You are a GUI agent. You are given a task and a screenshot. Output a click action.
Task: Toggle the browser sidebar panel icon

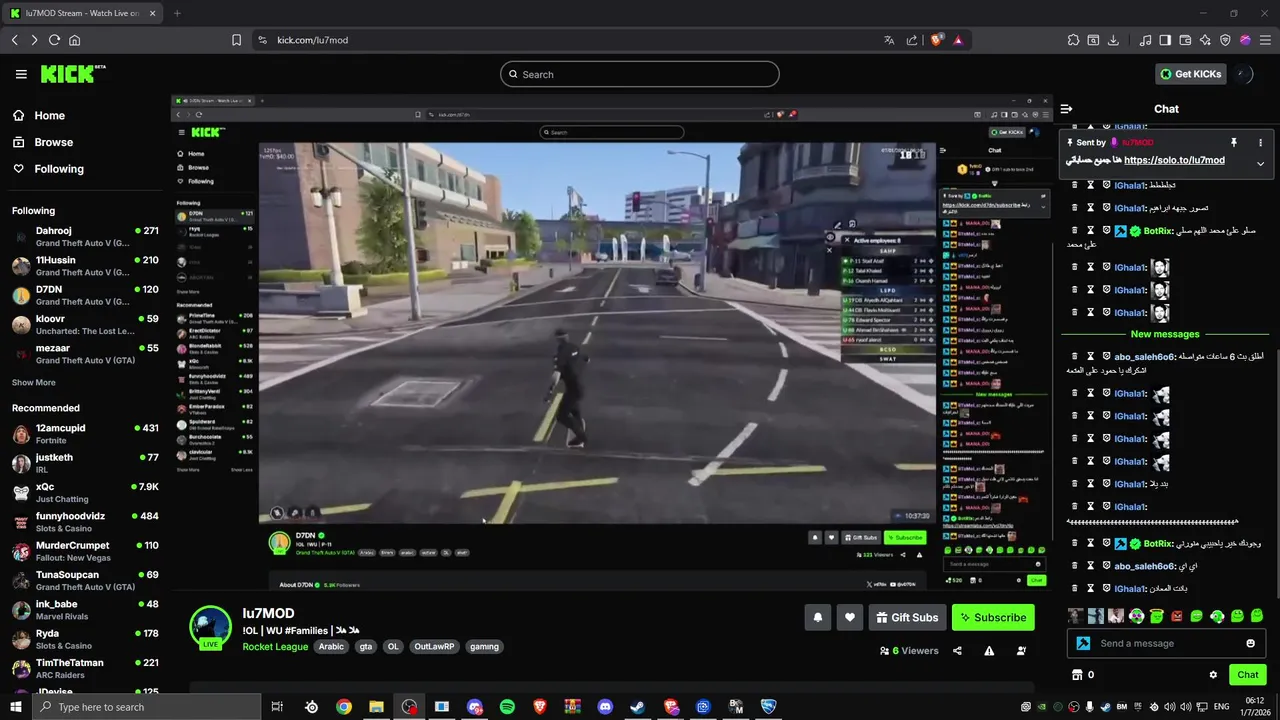point(1165,40)
